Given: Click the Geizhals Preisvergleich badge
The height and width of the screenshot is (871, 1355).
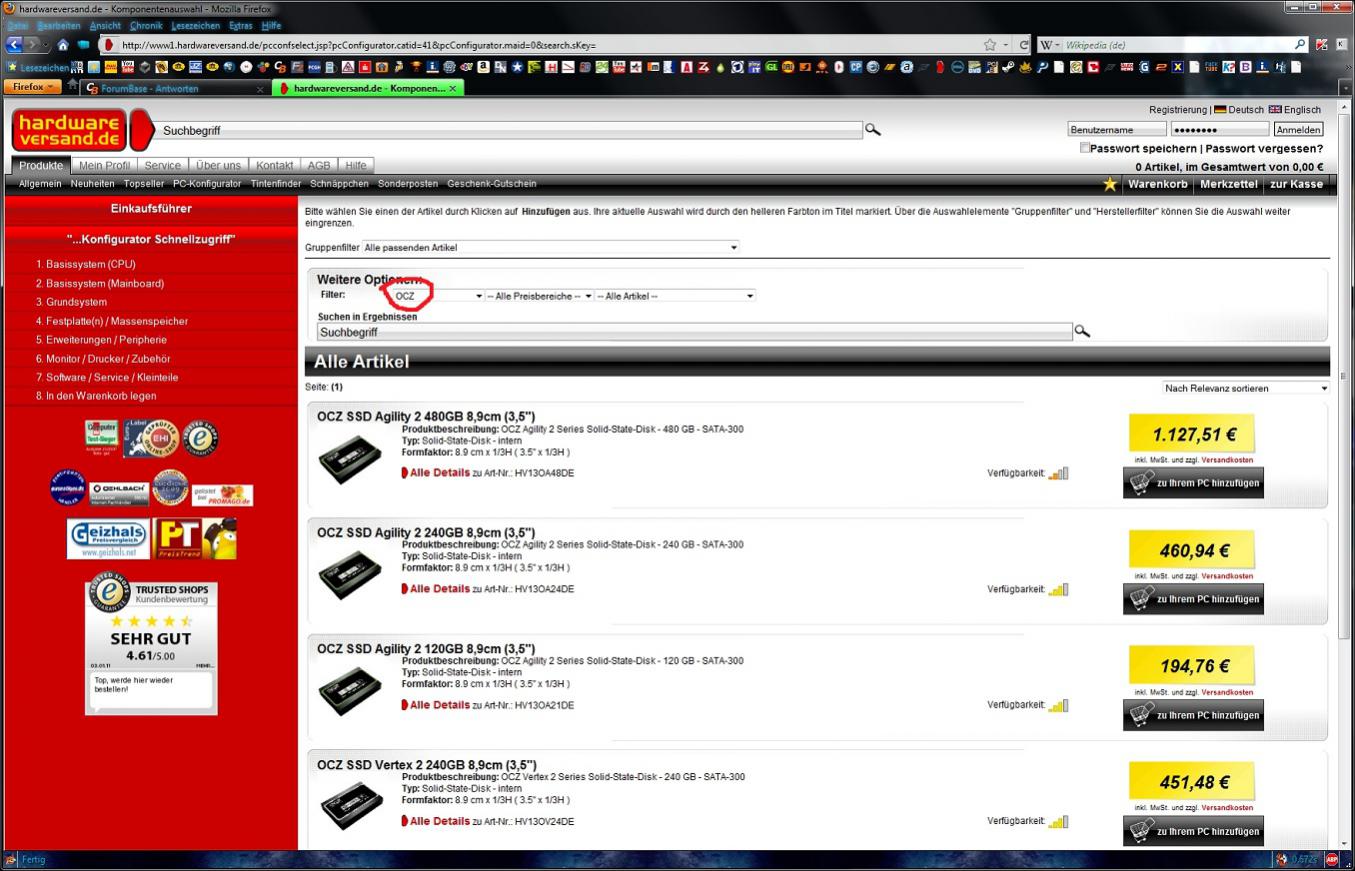Looking at the screenshot, I should point(108,539).
